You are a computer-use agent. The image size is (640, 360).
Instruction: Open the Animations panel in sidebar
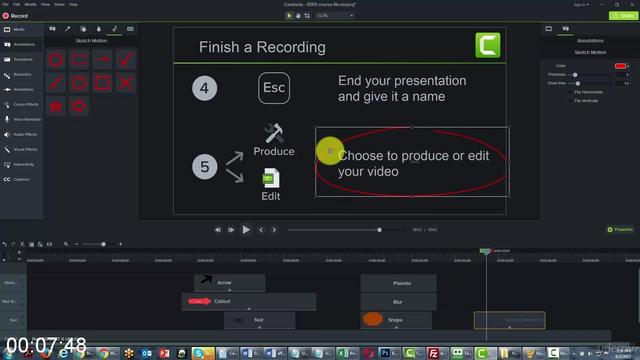click(x=22, y=89)
